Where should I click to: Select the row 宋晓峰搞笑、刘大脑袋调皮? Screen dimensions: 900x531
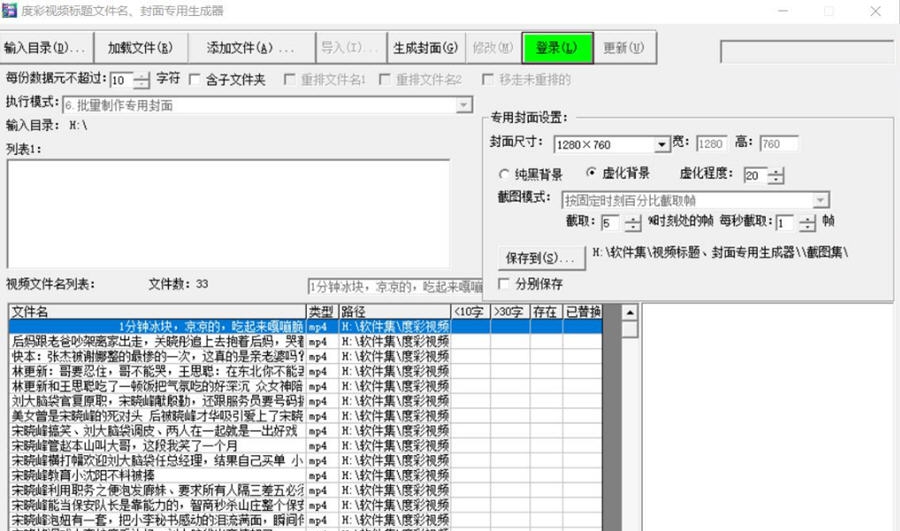[305, 431]
